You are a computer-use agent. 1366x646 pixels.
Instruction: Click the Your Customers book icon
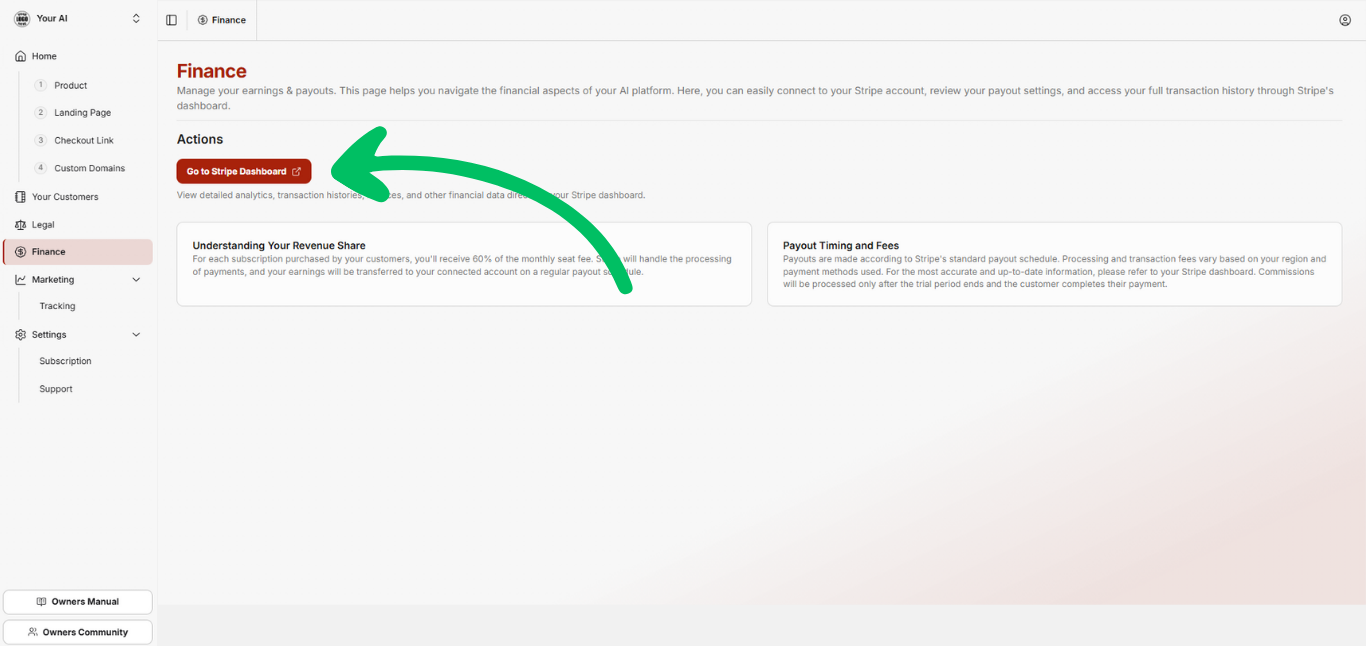coord(21,197)
